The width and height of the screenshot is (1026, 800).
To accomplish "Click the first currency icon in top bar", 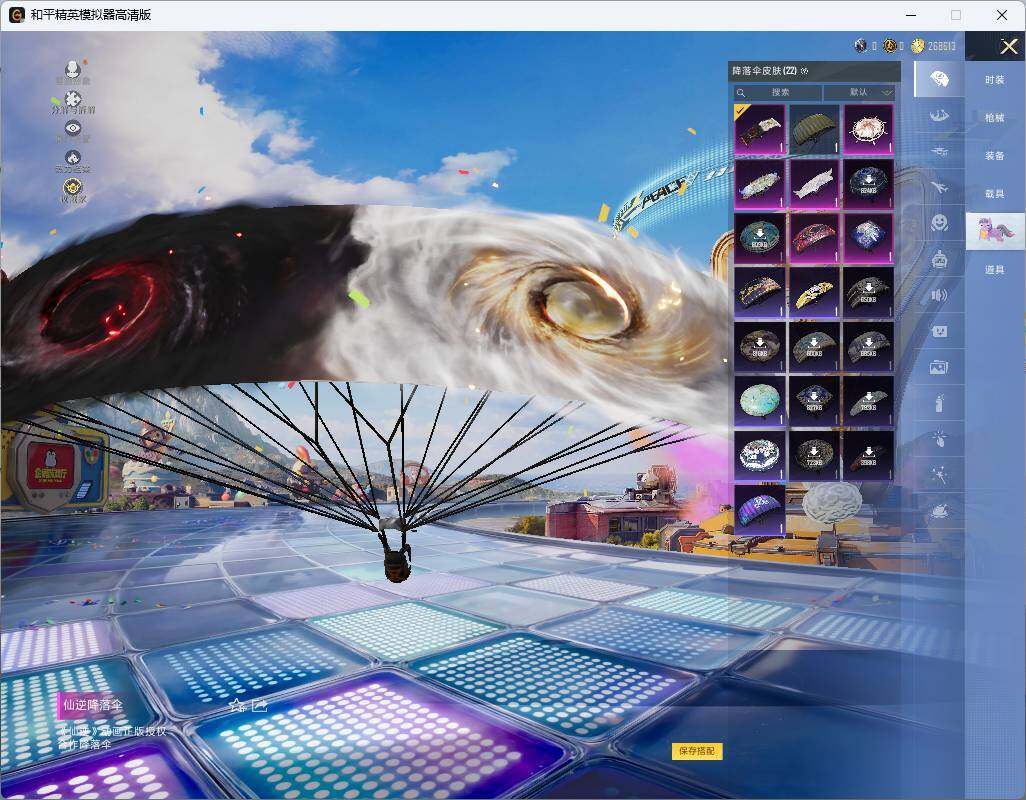I will 861,45.
